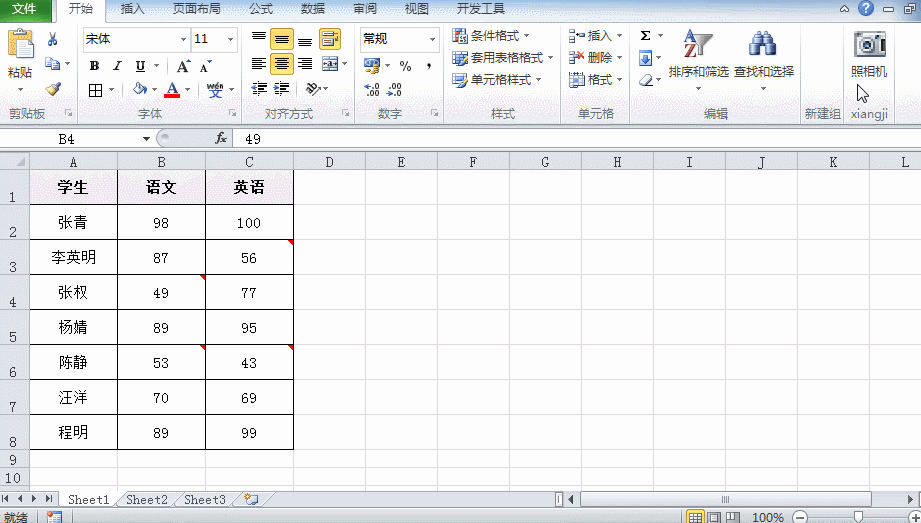Open 套用表格格式 table format dropdown
This screenshot has width=921, height=523.
coord(503,58)
